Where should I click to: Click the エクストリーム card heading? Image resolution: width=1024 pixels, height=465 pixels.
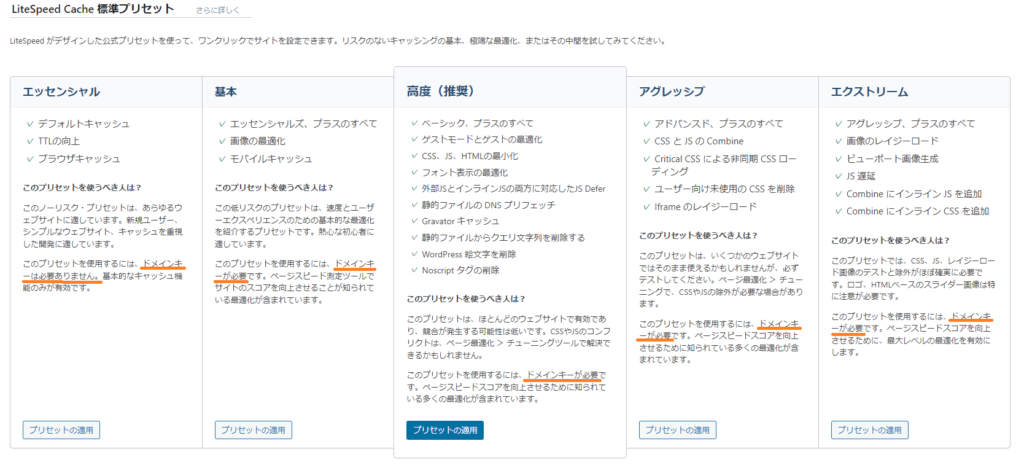click(869, 92)
